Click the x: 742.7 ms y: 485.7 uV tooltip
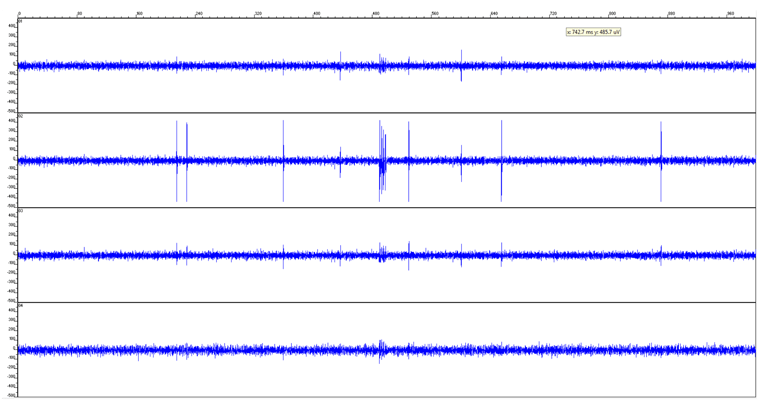This screenshot has width=768, height=413. pos(594,32)
